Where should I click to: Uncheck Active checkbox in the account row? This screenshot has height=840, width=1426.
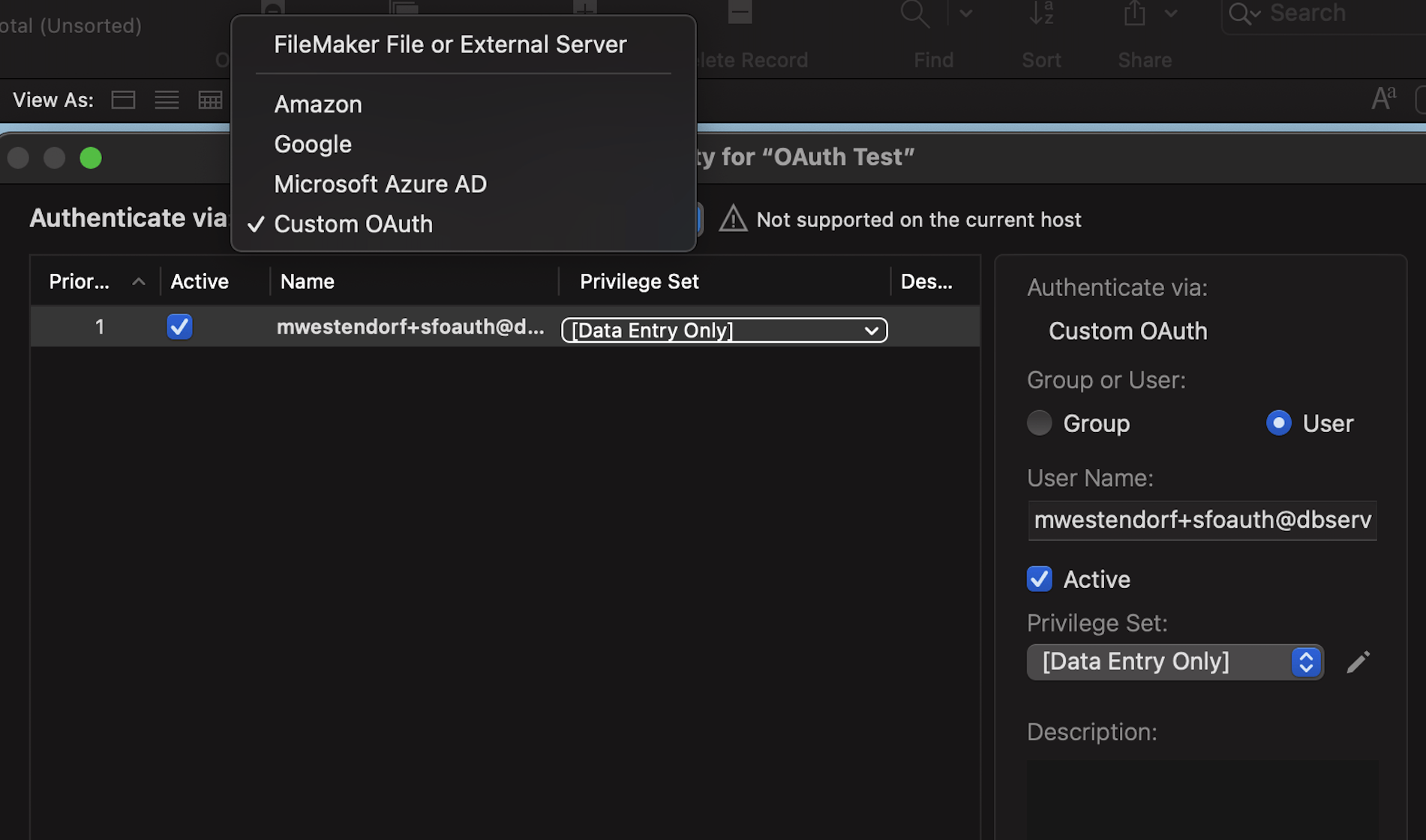(179, 326)
